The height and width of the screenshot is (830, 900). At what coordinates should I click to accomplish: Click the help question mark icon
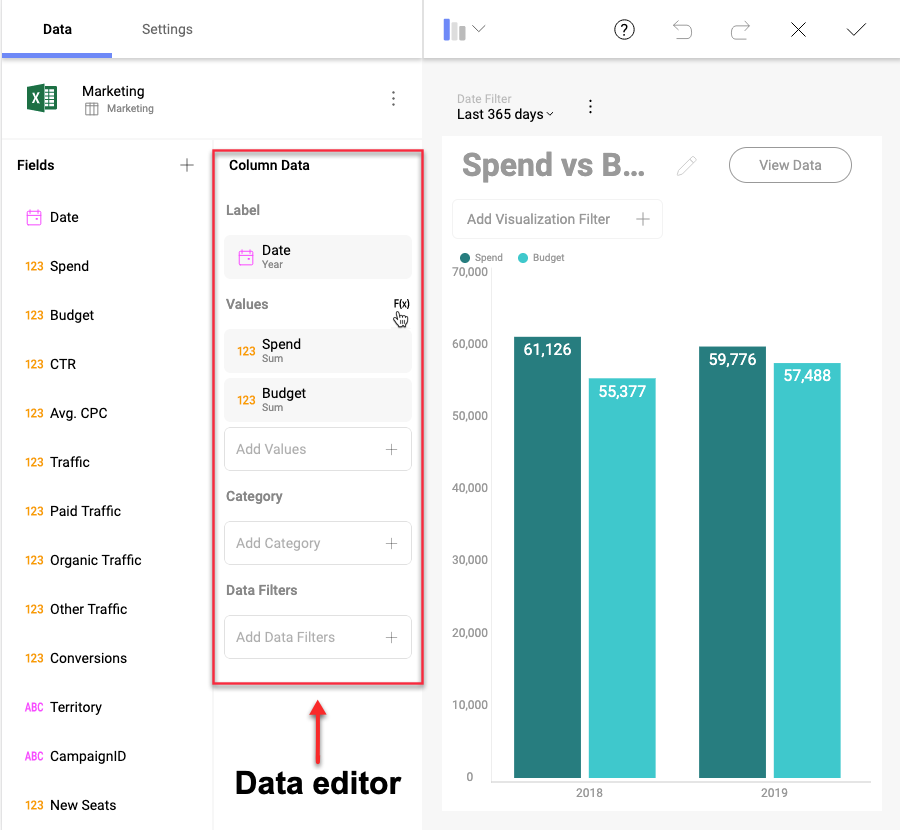point(624,30)
